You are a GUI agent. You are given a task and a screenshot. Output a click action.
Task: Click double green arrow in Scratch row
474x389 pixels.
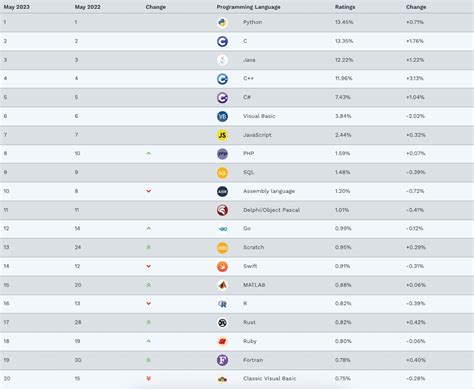pyautogui.click(x=149, y=248)
